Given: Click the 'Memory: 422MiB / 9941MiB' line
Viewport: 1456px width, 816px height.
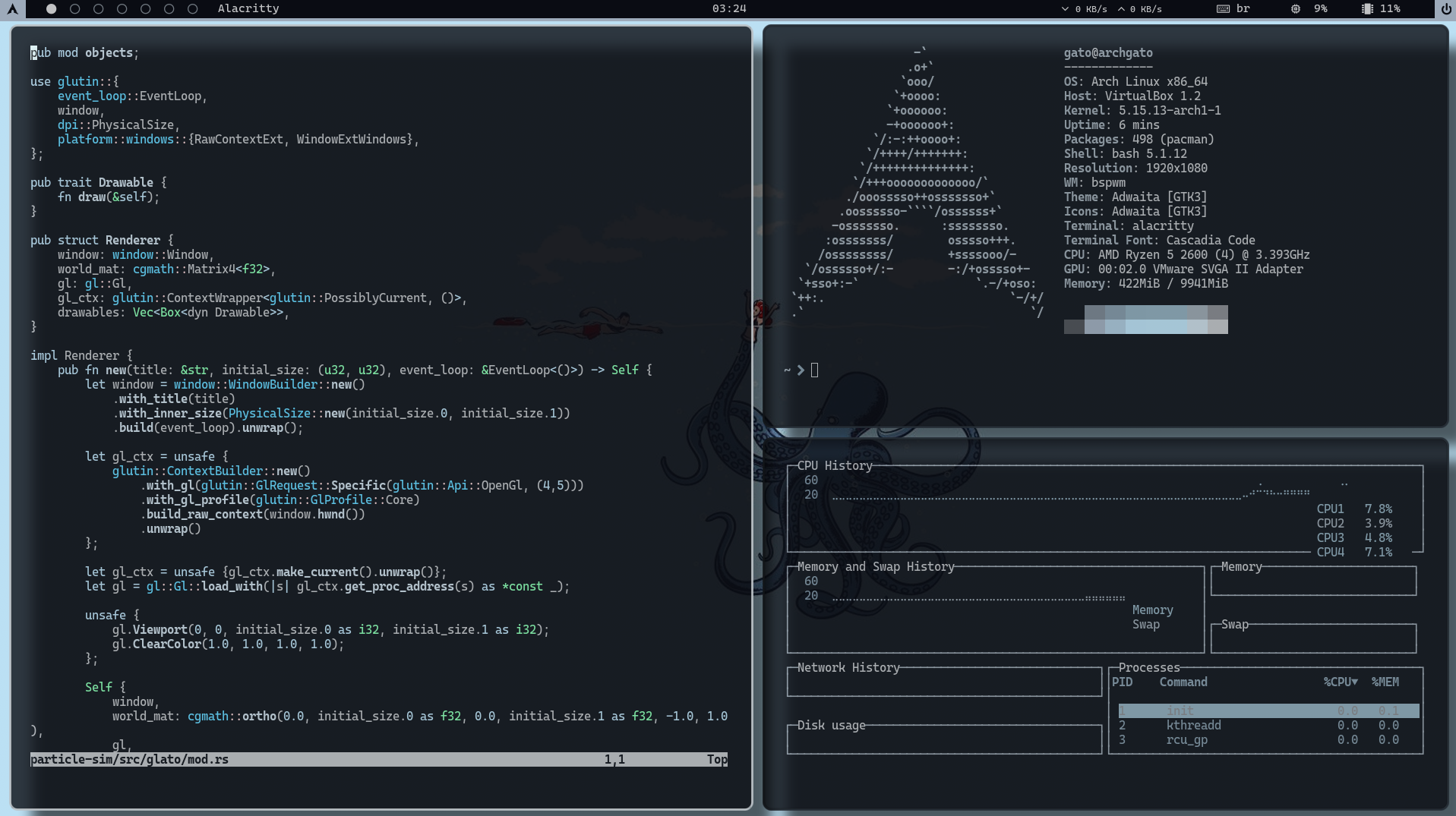Looking at the screenshot, I should pyautogui.click(x=1145, y=283).
